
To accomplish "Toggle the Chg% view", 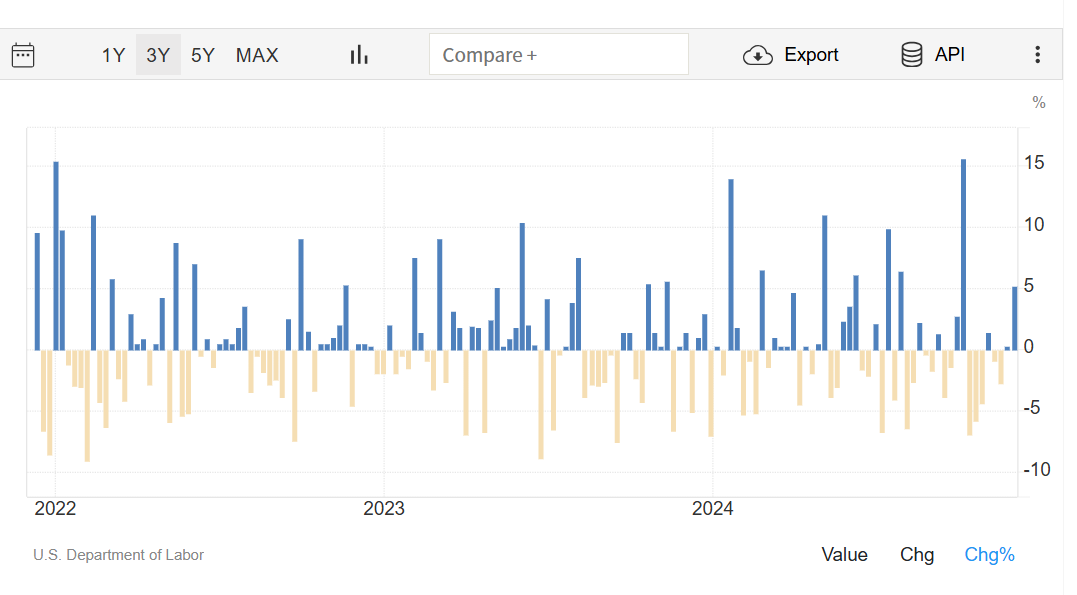I will tap(989, 555).
